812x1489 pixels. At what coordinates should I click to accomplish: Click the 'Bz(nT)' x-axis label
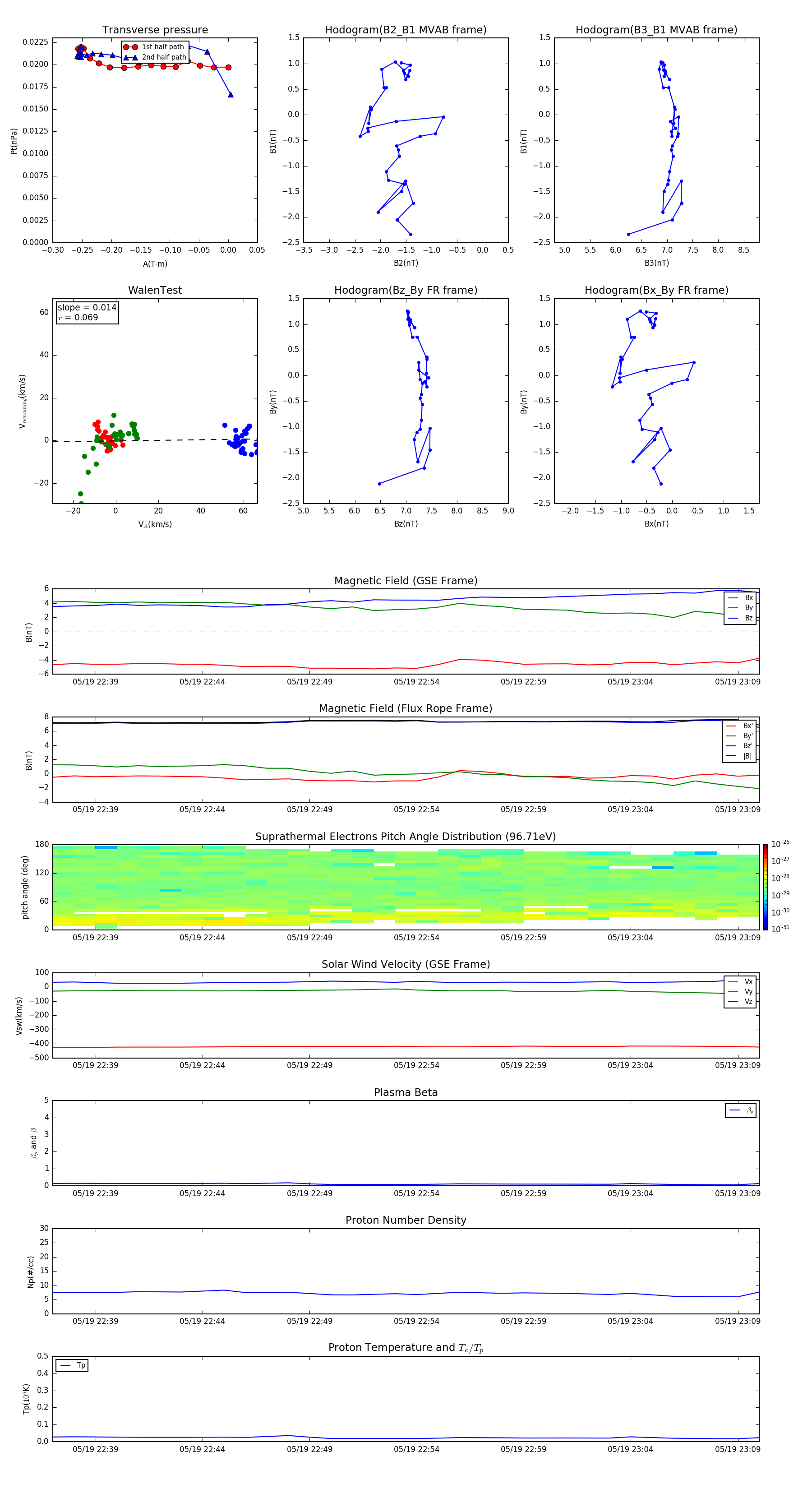[406, 524]
